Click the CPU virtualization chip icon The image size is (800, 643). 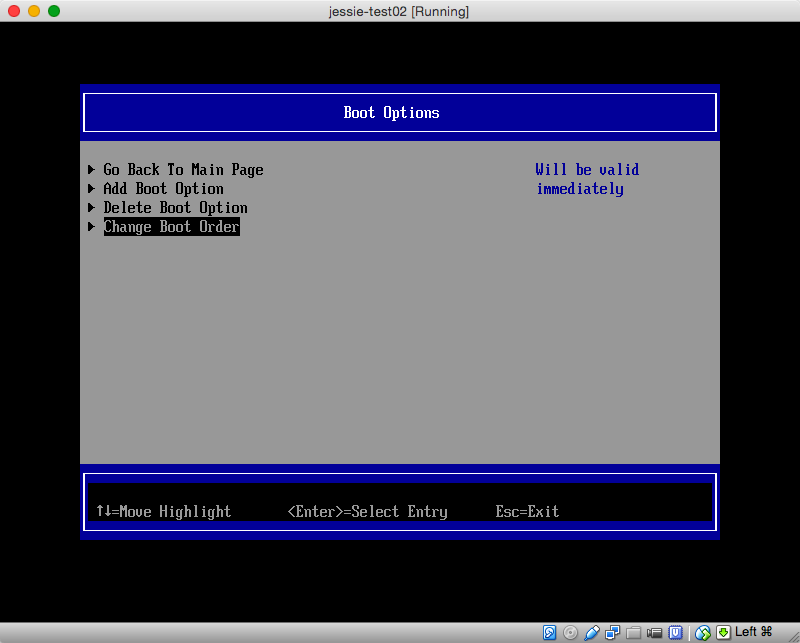(676, 633)
